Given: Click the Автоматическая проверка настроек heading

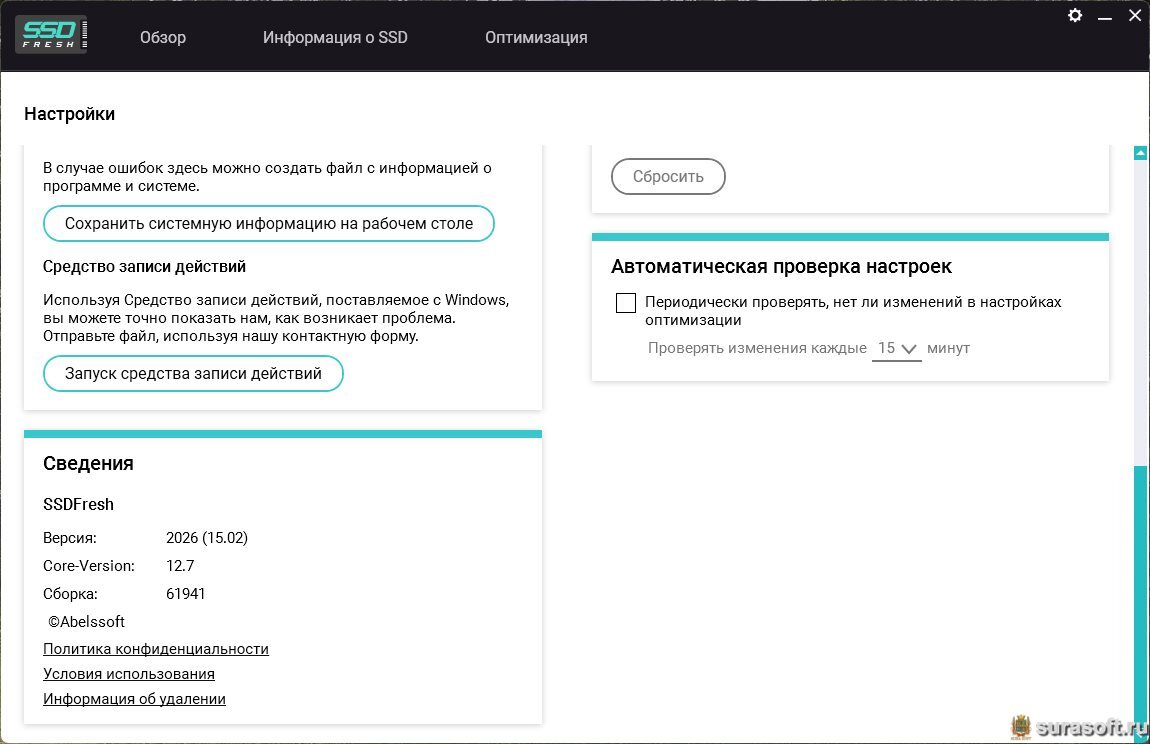Looking at the screenshot, I should coord(781,266).
